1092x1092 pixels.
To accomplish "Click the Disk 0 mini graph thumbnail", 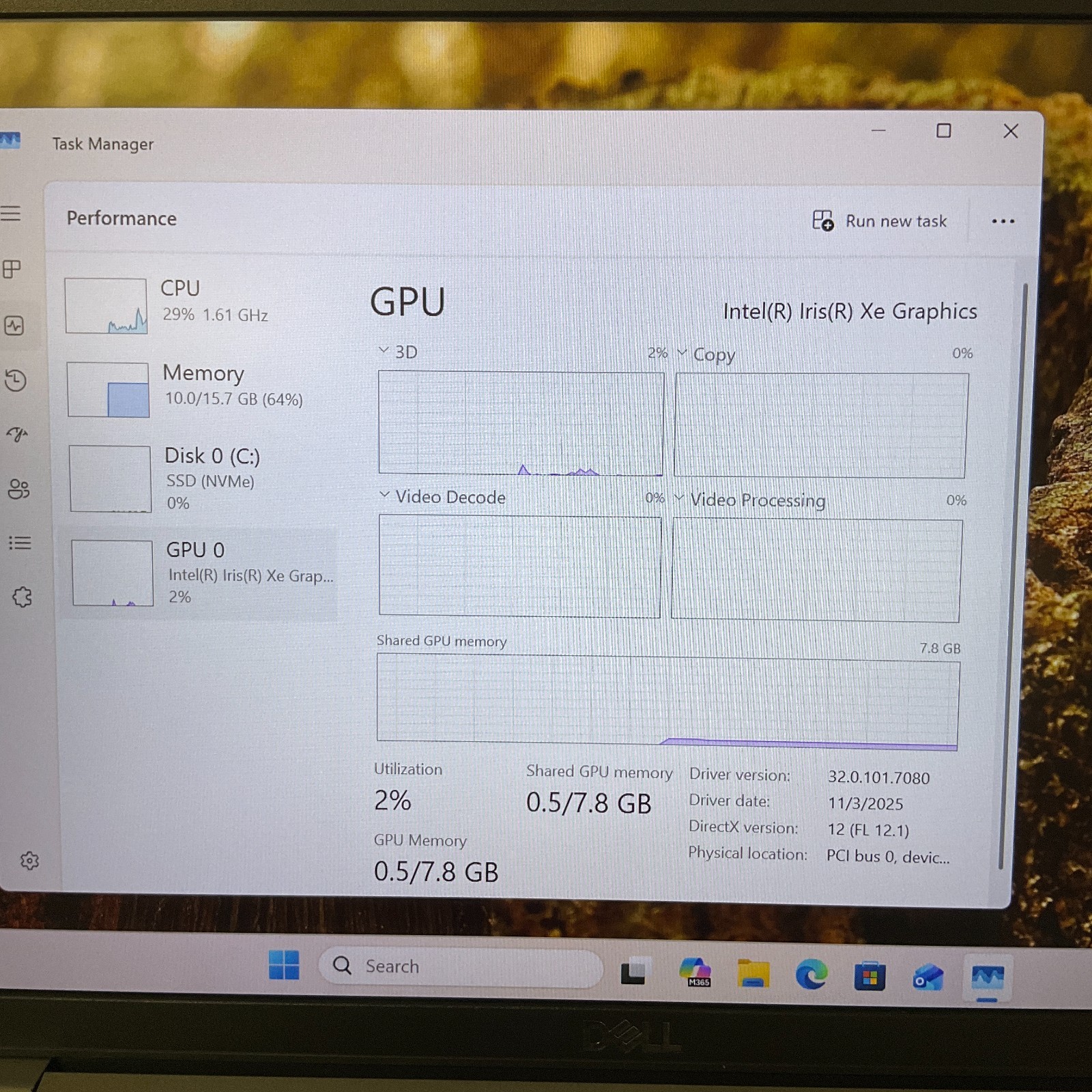I will 110,478.
